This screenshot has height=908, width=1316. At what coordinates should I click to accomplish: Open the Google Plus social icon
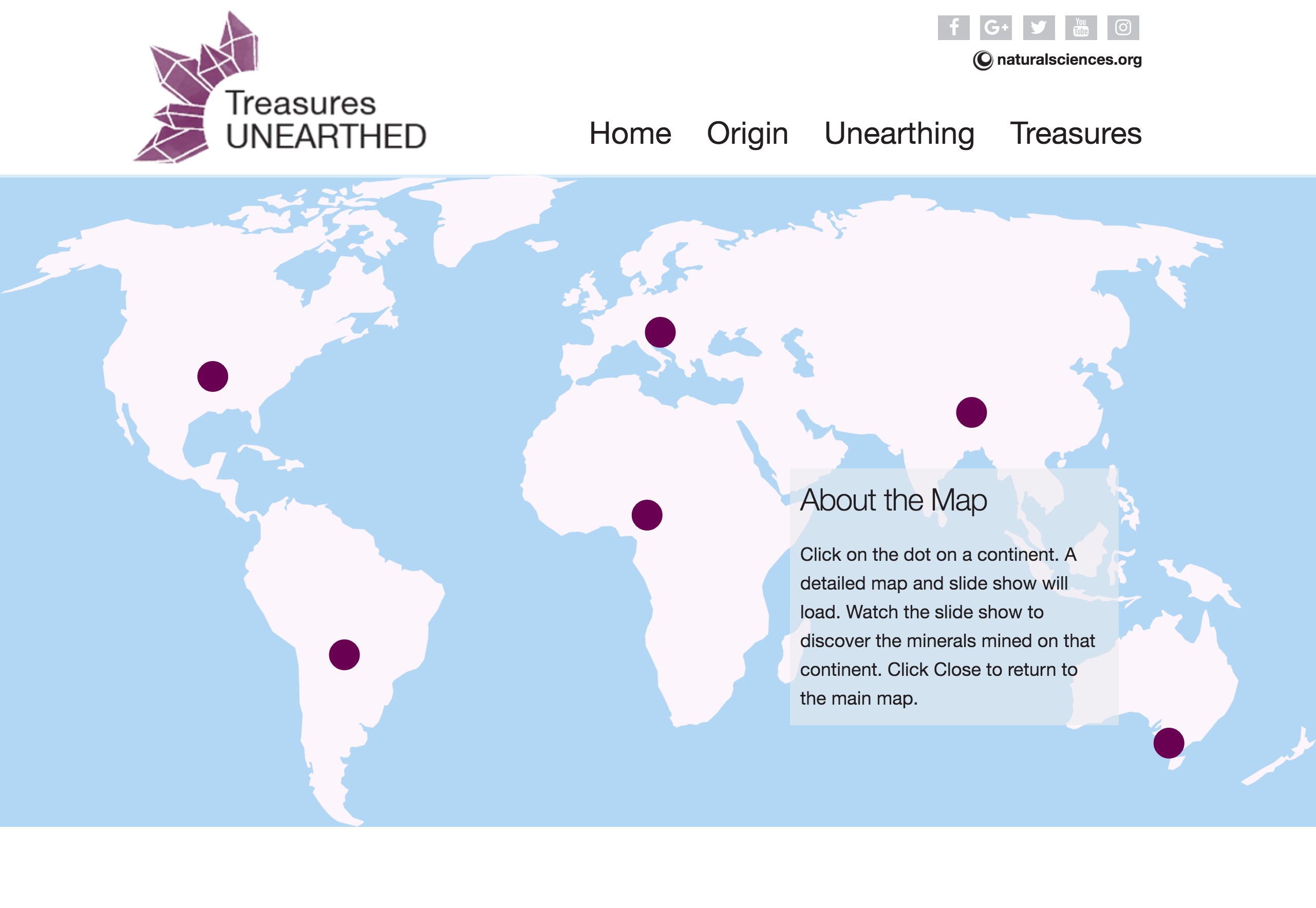tap(995, 28)
